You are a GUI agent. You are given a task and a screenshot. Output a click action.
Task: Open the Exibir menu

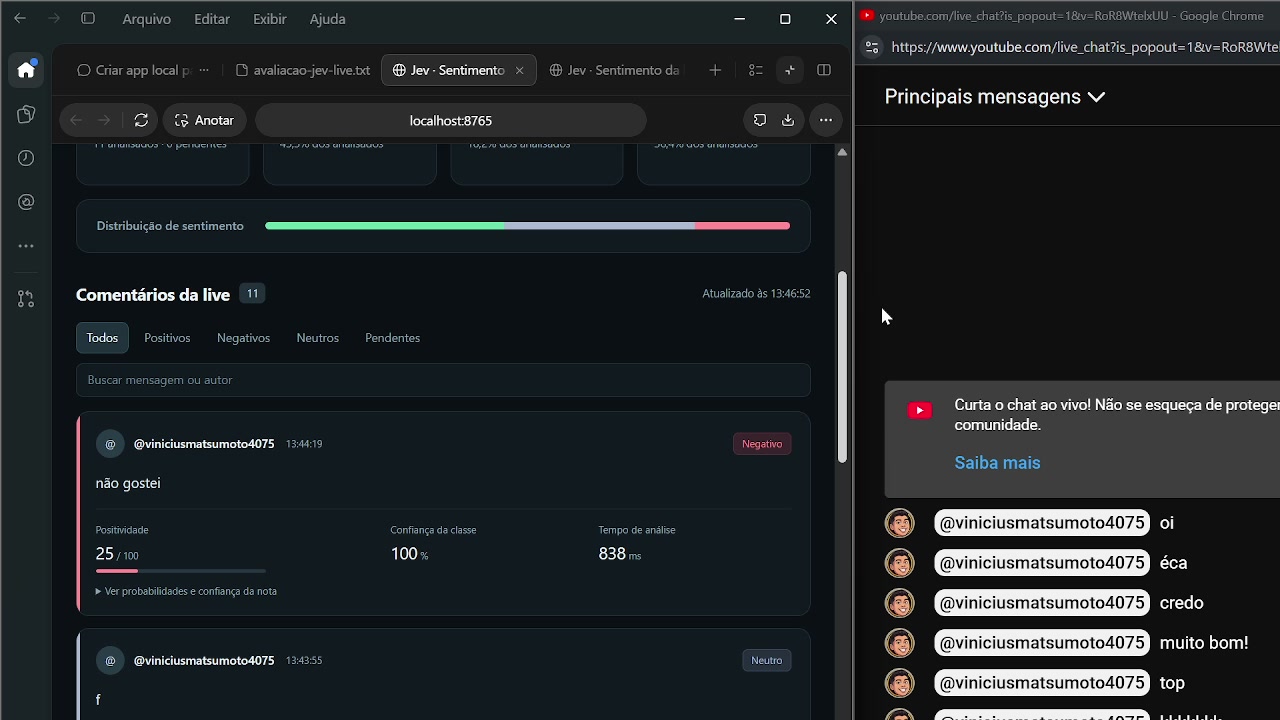pyautogui.click(x=270, y=19)
